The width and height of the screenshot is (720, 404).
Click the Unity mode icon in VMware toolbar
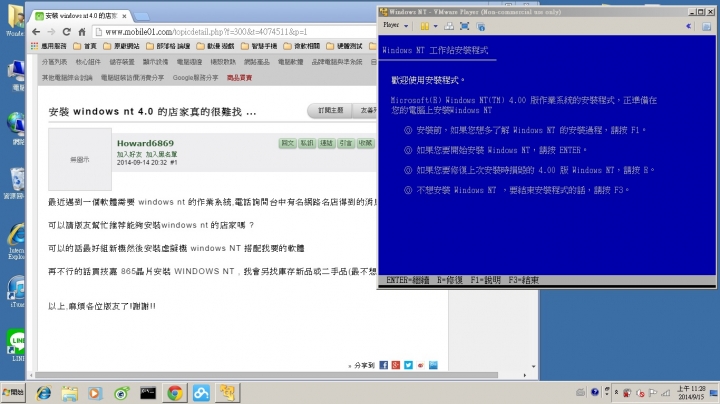click(480, 27)
